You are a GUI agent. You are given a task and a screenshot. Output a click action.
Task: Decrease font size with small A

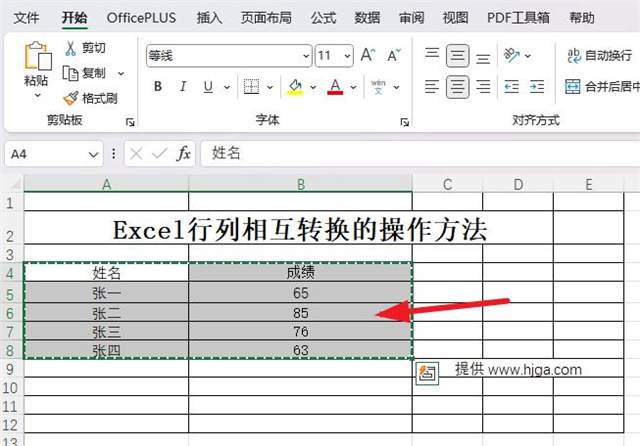pos(394,55)
